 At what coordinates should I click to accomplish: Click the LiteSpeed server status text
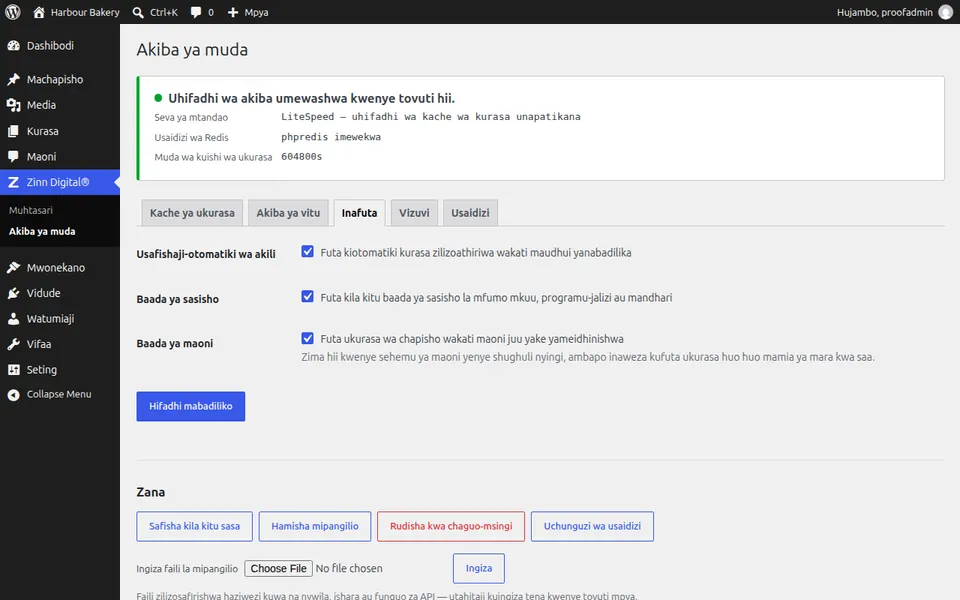[430, 116]
